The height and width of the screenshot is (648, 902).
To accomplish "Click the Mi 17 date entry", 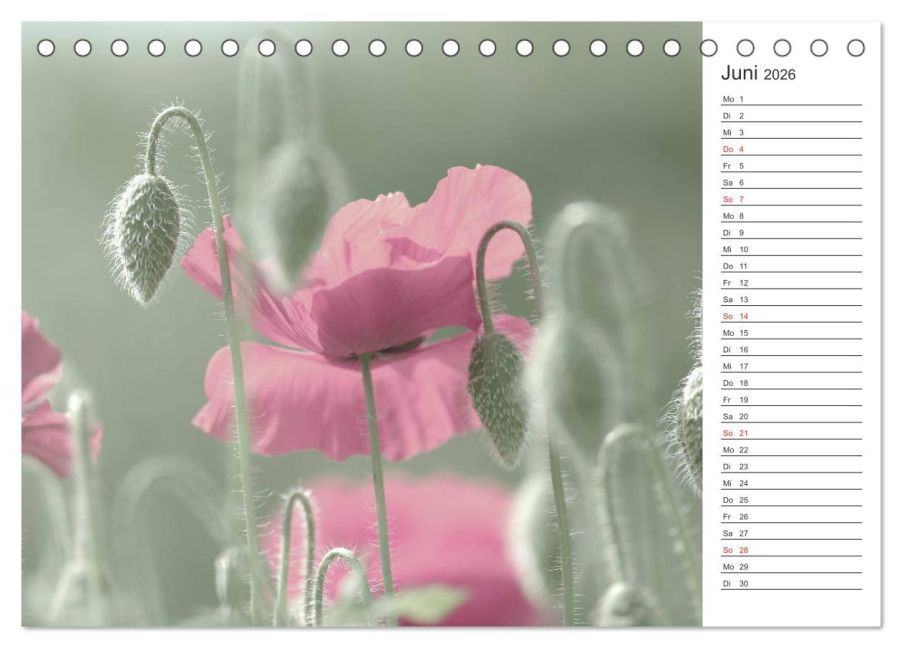I will 792,366.
